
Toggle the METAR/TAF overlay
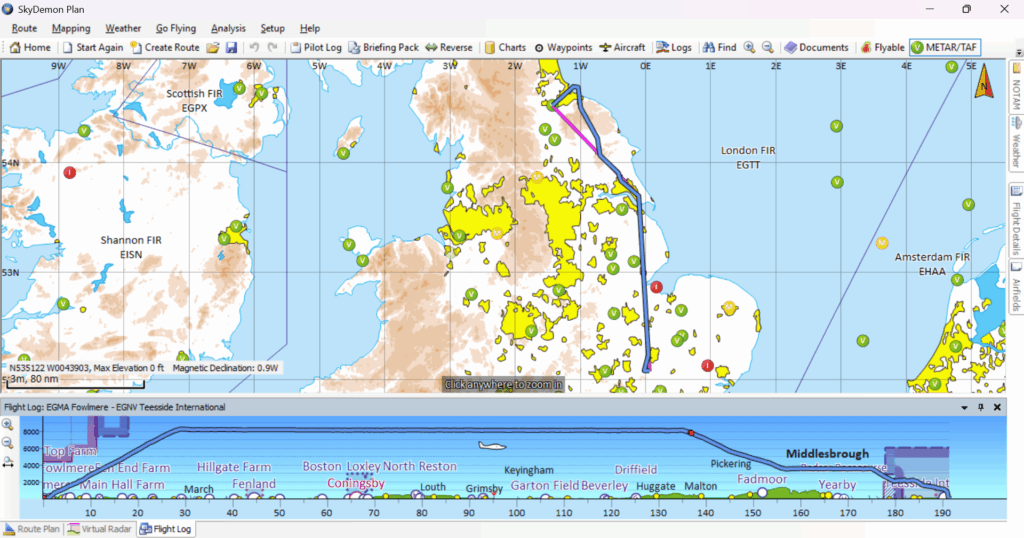[944, 47]
